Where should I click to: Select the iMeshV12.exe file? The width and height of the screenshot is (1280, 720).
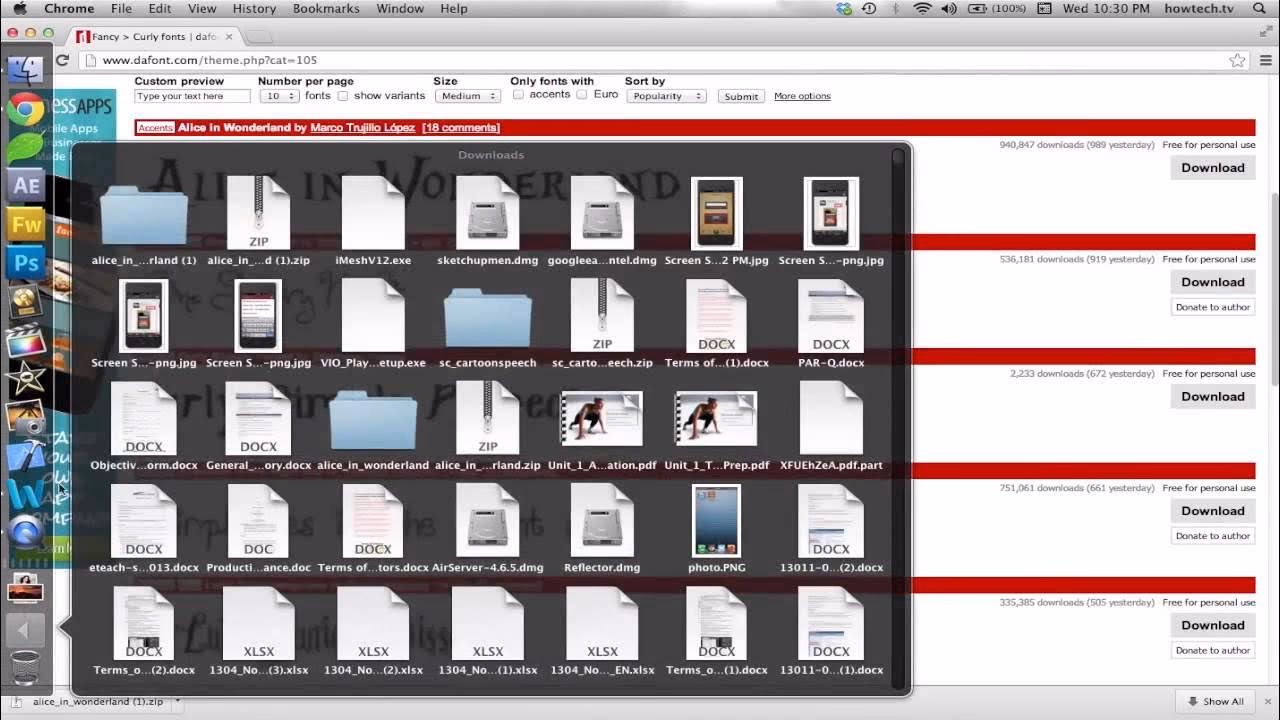coord(372,212)
